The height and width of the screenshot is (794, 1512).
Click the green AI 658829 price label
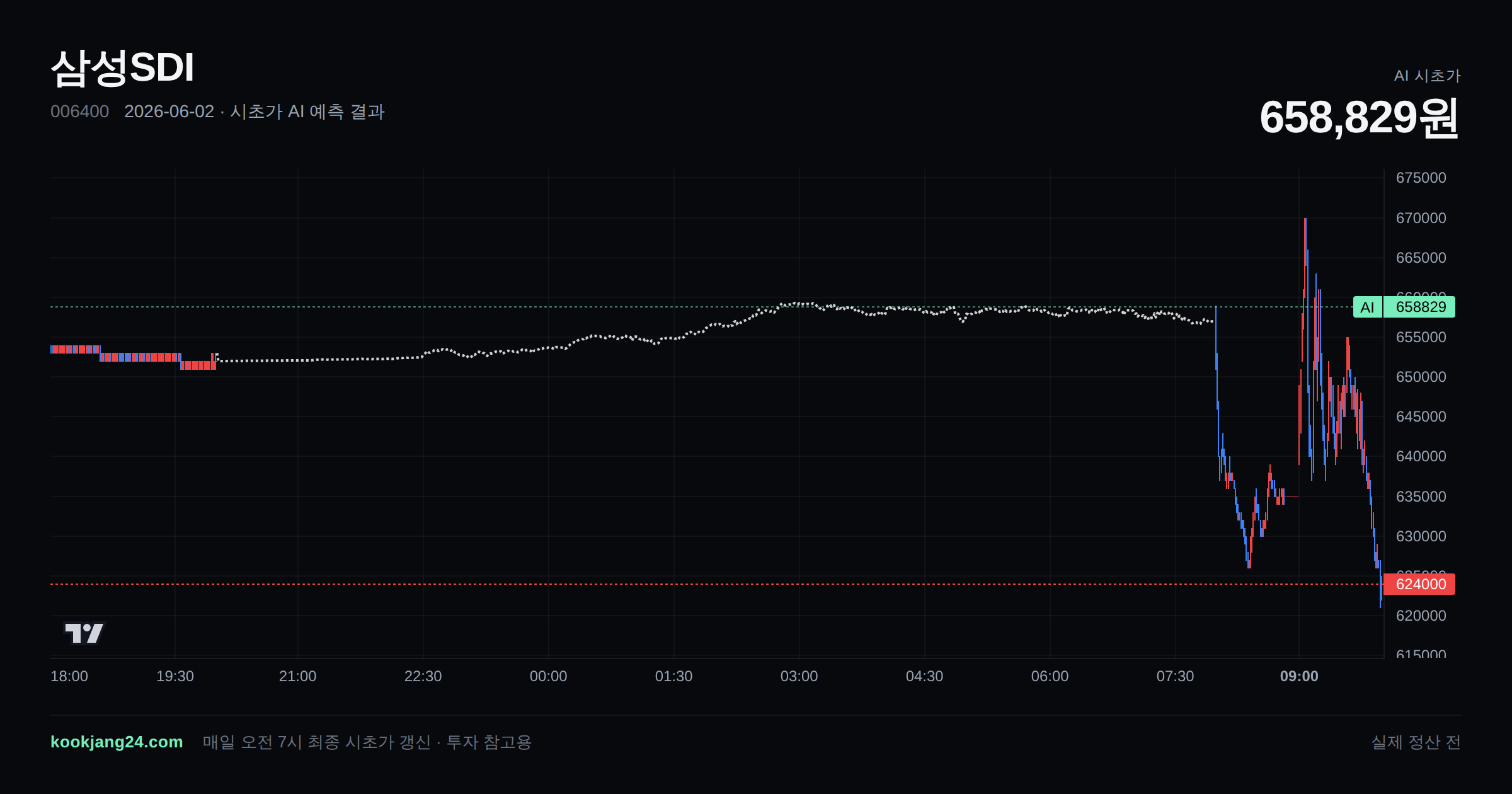pyautogui.click(x=1404, y=307)
